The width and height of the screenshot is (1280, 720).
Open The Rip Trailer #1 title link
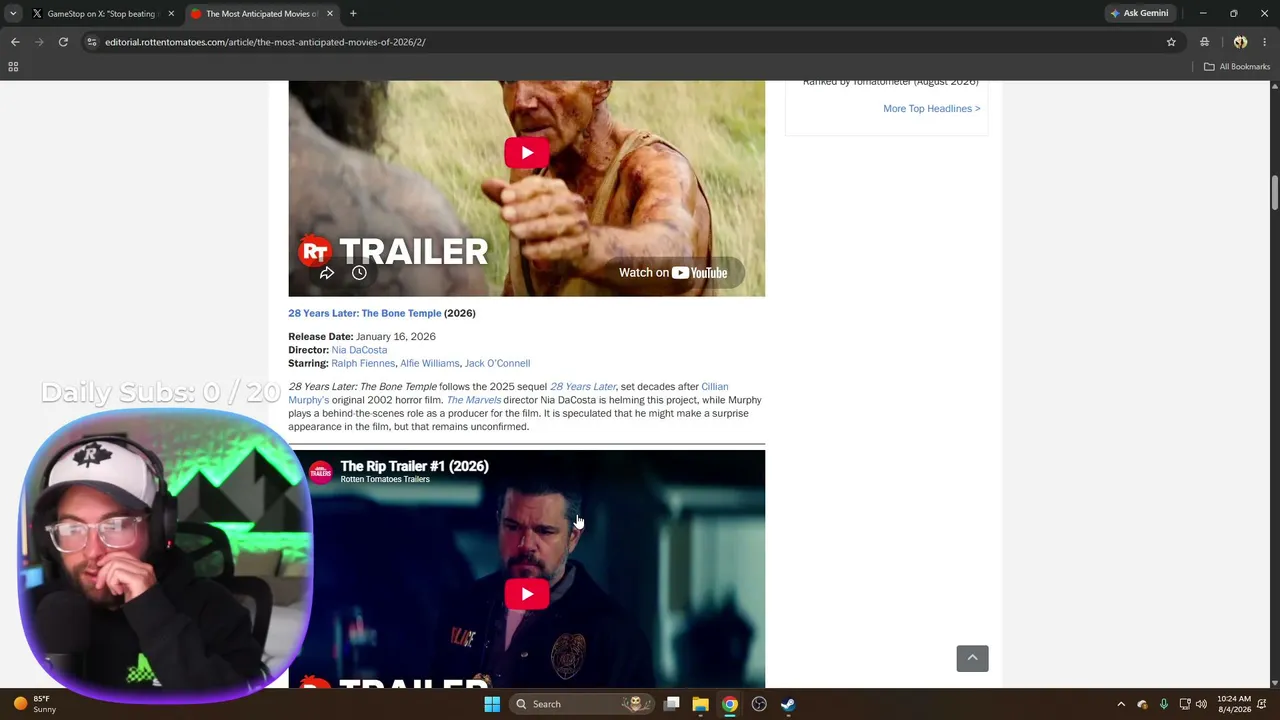point(414,466)
